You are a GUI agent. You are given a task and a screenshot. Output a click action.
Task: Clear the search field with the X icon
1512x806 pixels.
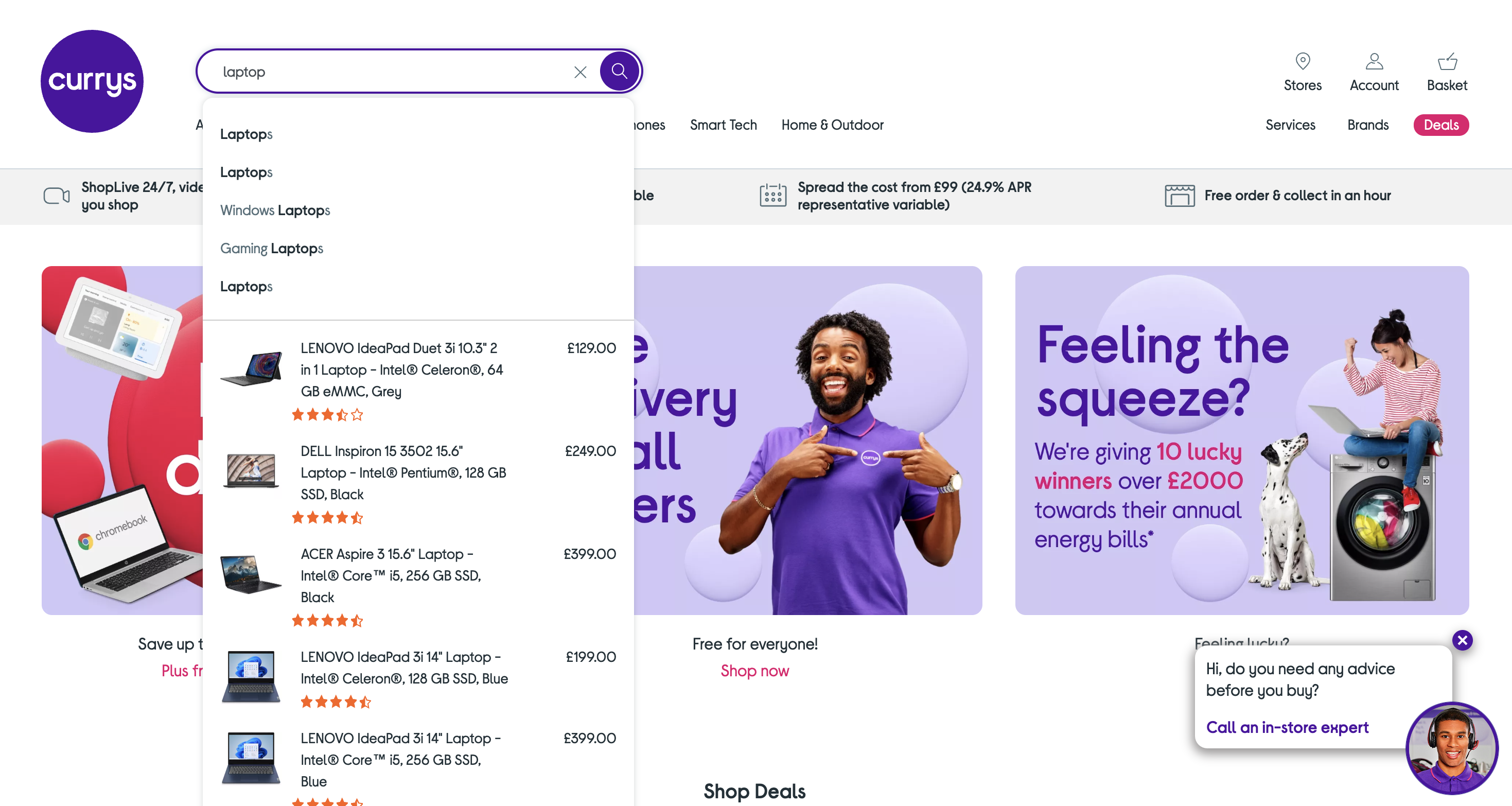click(580, 72)
